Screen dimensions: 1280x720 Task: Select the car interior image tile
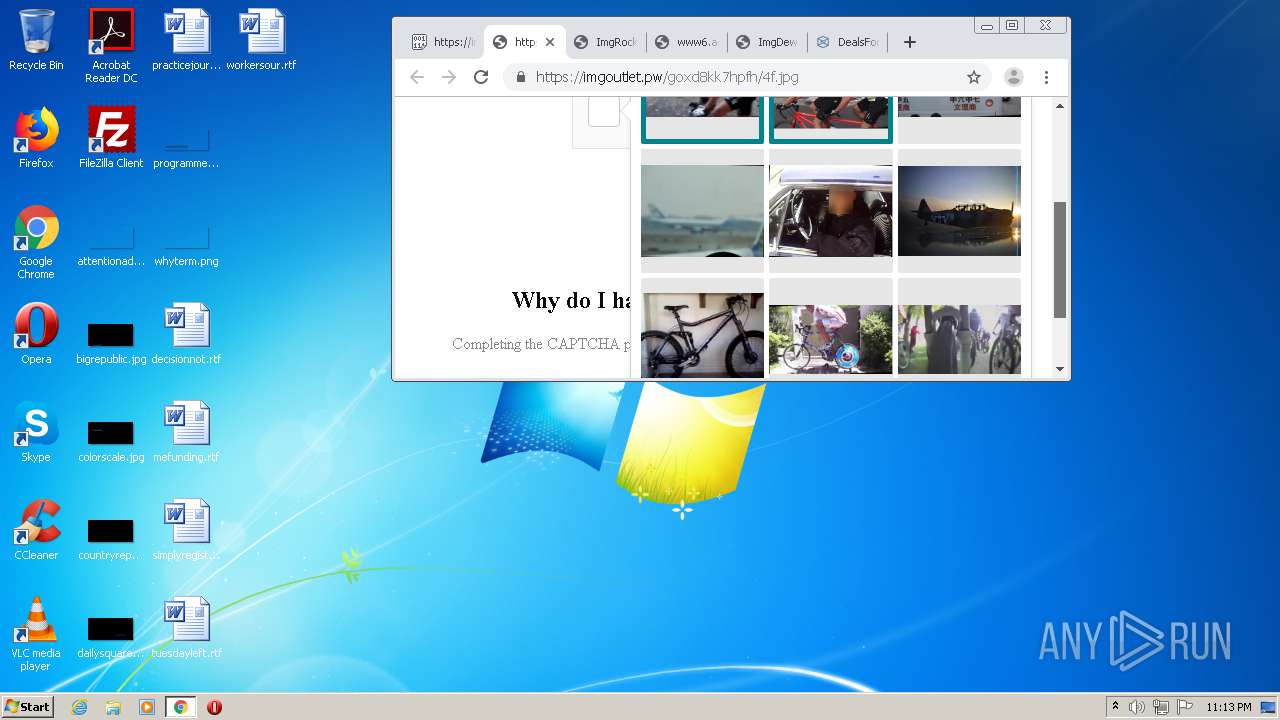tap(830, 211)
